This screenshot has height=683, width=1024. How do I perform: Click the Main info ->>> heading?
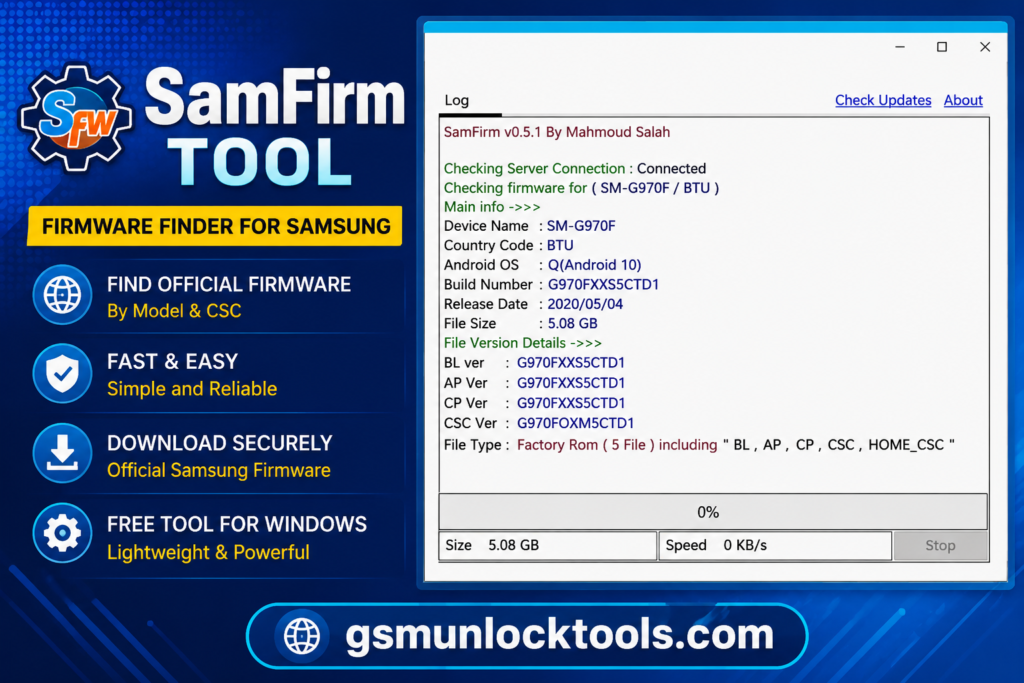click(x=492, y=207)
